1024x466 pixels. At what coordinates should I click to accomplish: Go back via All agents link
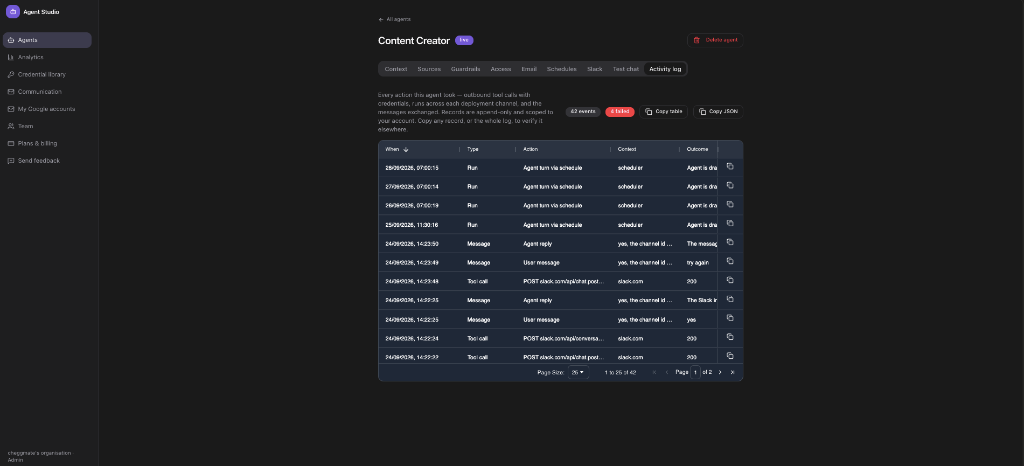point(394,20)
